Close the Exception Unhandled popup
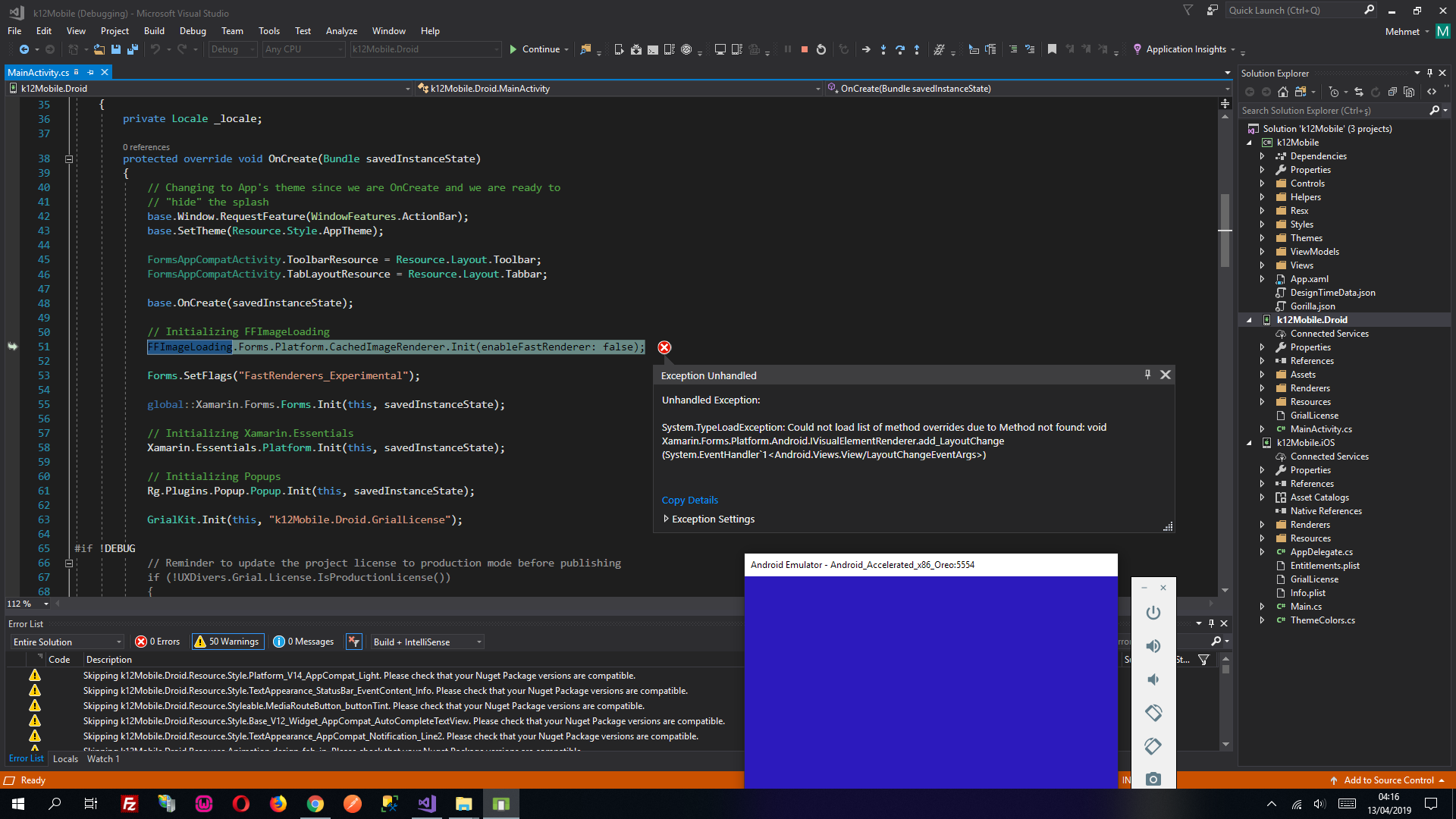1456x819 pixels. (1166, 375)
